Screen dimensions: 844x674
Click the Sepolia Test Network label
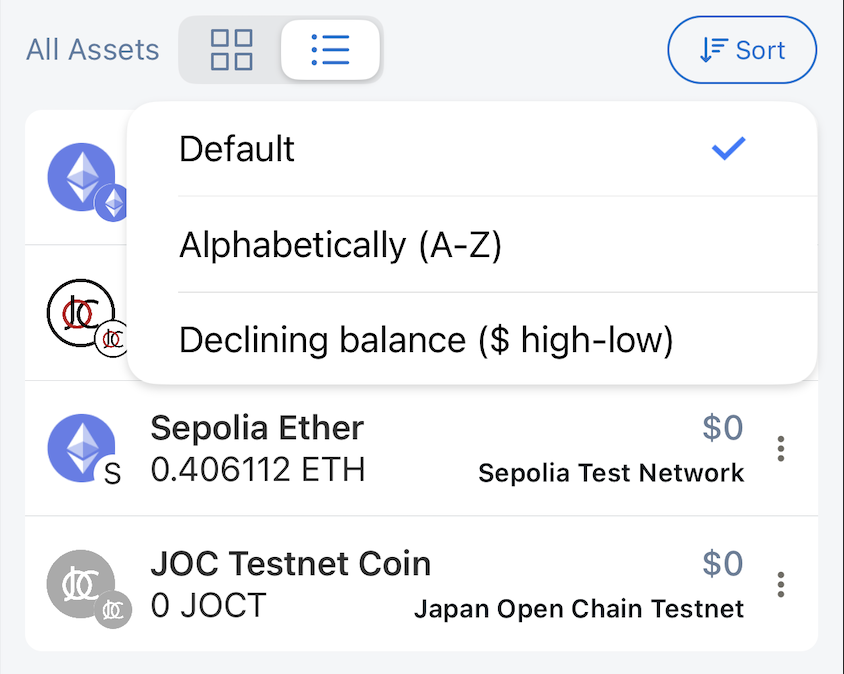[x=611, y=473]
